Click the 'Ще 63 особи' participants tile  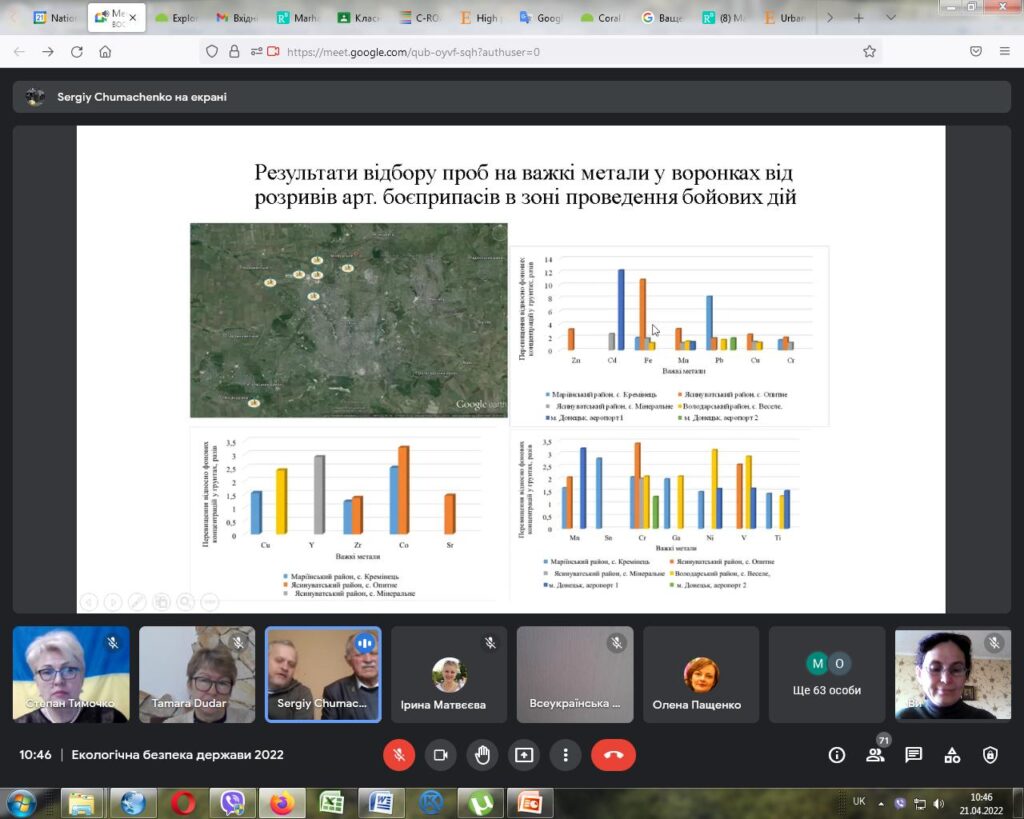[x=827, y=674]
